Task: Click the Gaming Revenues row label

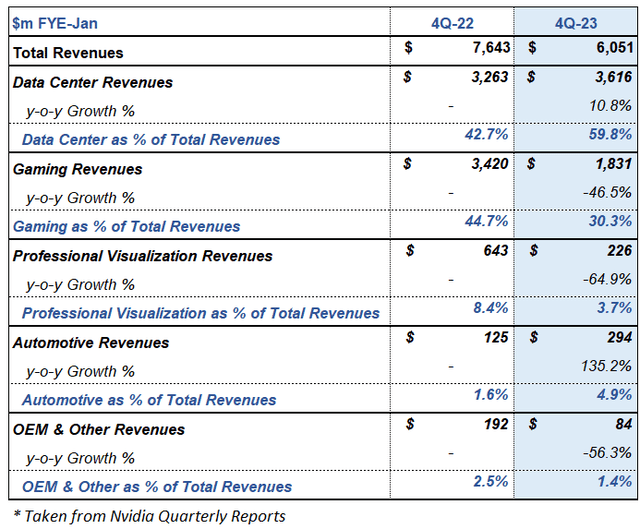Action: click(77, 169)
